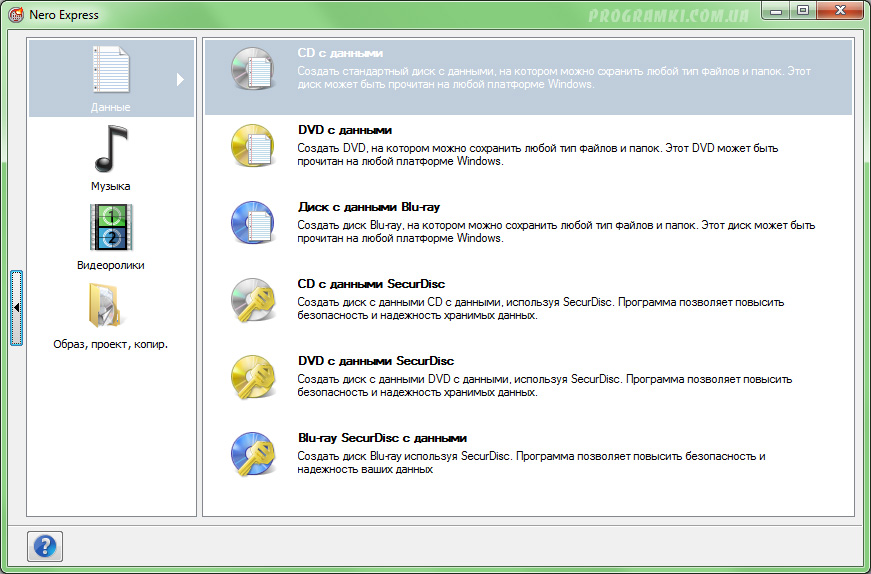Viewport: 871px width, 574px height.
Task: Open the Видеоролики film strip icon
Action: pos(111,227)
